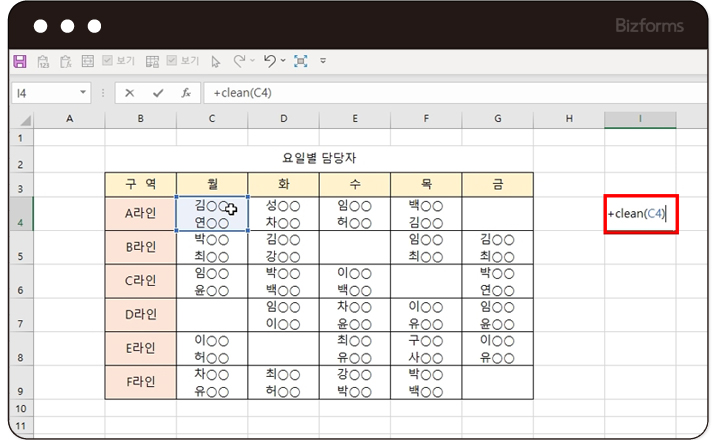Click the cell containing 차○○ 유○○
The image size is (715, 440).
[x=212, y=383]
